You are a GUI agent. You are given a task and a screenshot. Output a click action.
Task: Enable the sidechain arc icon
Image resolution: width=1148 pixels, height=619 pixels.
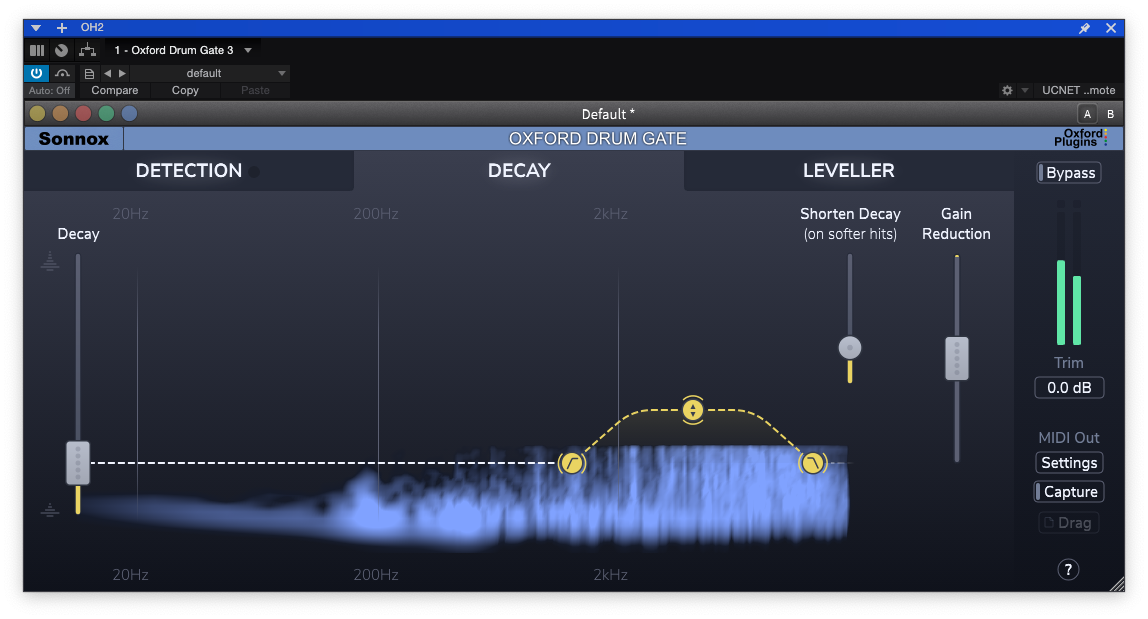pyautogui.click(x=62, y=73)
